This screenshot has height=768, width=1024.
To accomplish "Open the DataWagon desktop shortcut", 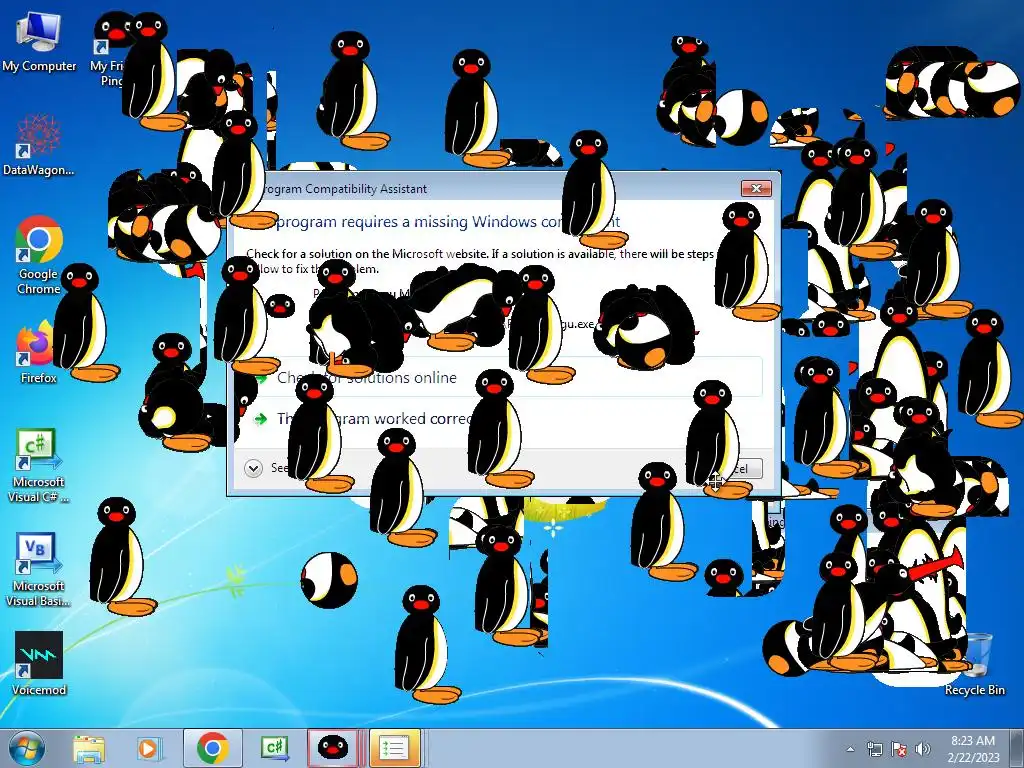I will point(39,145).
